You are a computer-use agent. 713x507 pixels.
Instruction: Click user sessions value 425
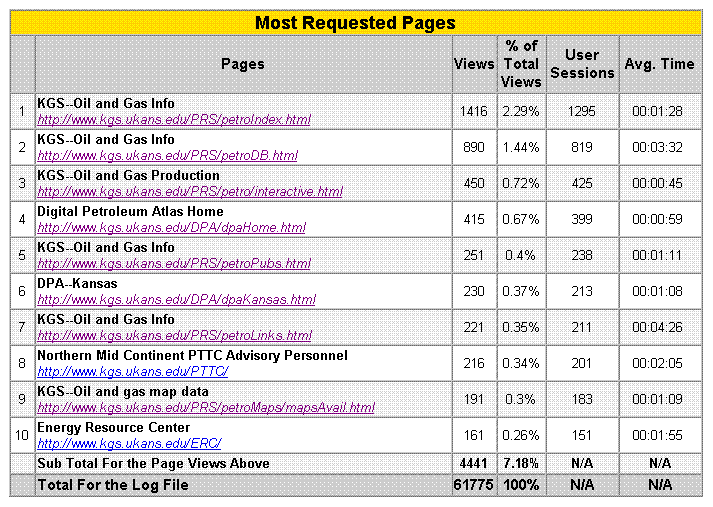(582, 183)
